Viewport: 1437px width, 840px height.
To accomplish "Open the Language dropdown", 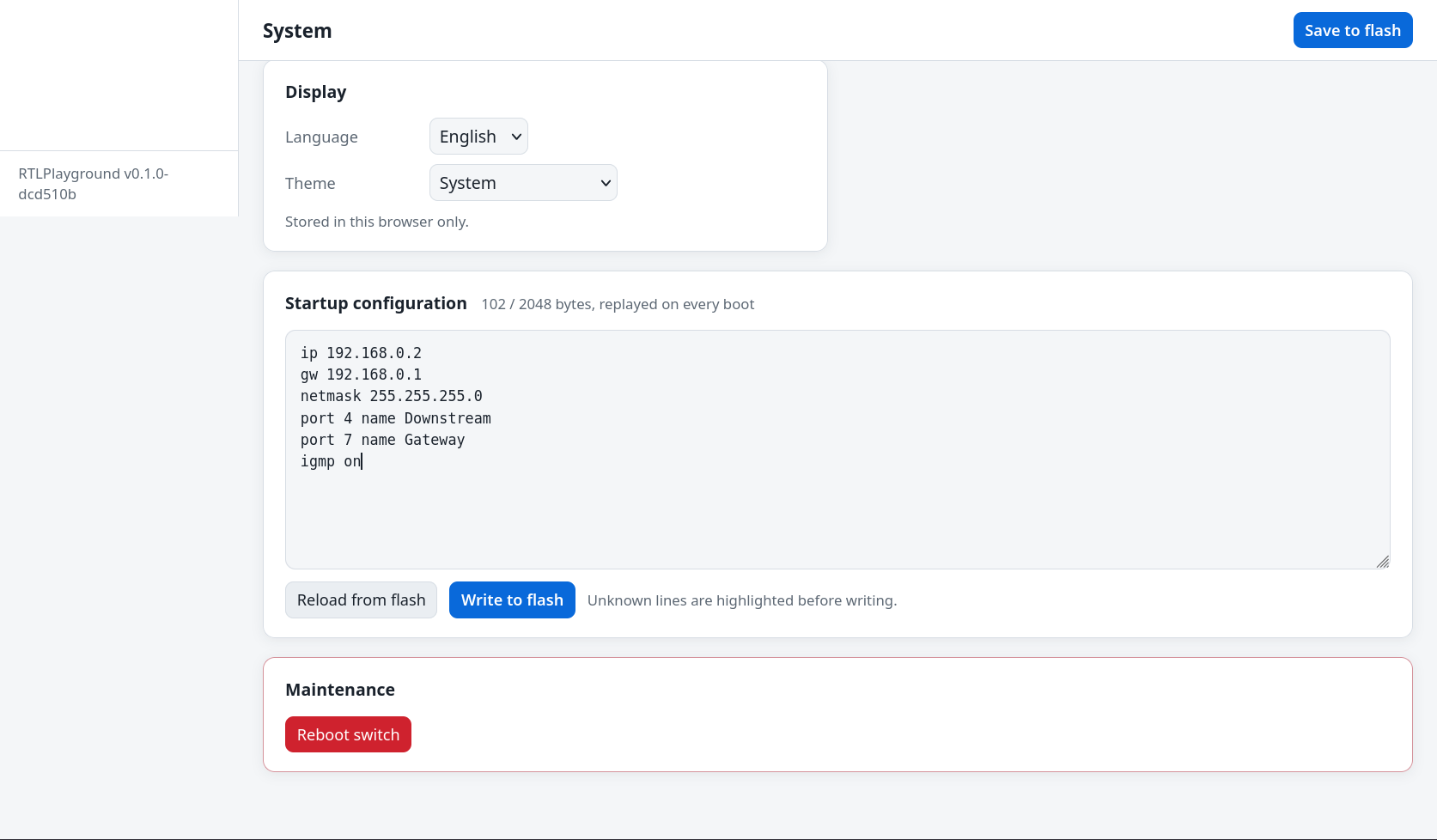I will point(478,137).
